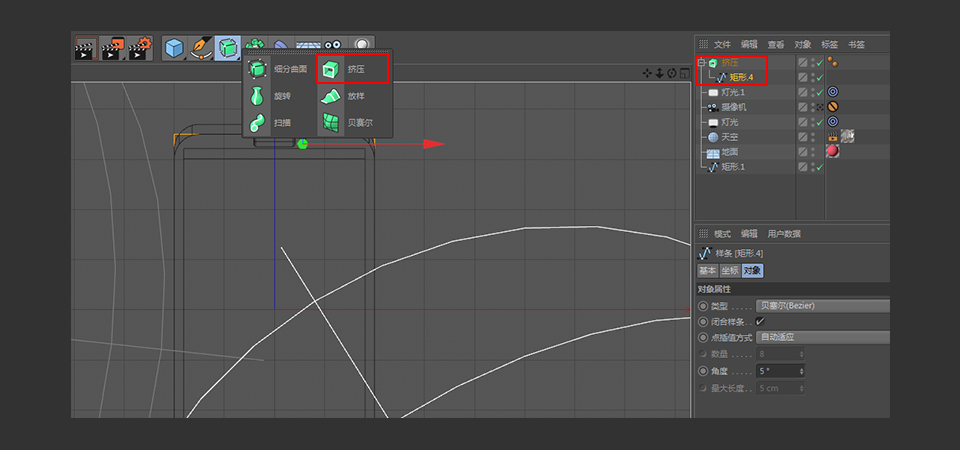Toggle the layer square beside 地面
960x450 pixels.
[802, 152]
